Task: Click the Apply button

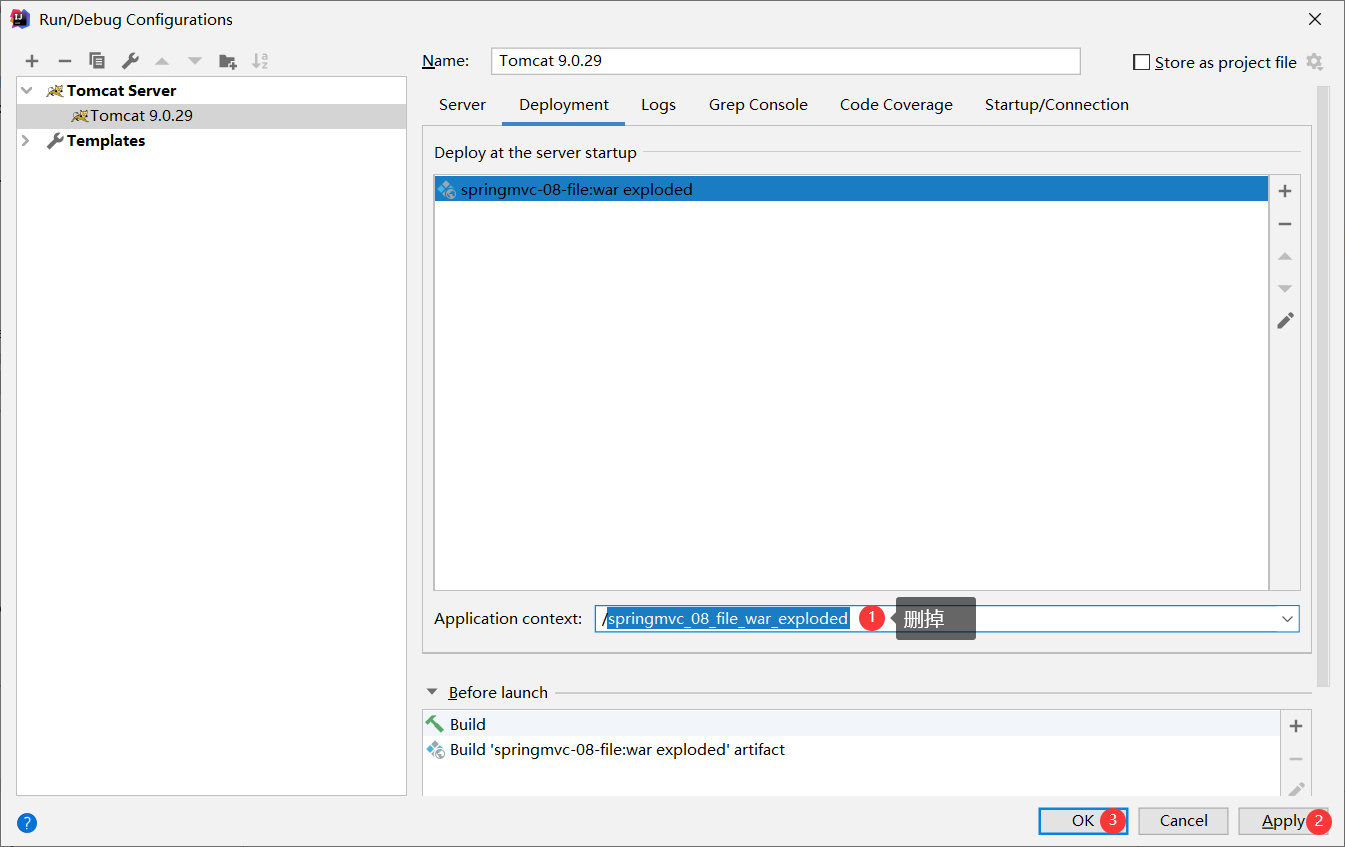Action: 1283,821
